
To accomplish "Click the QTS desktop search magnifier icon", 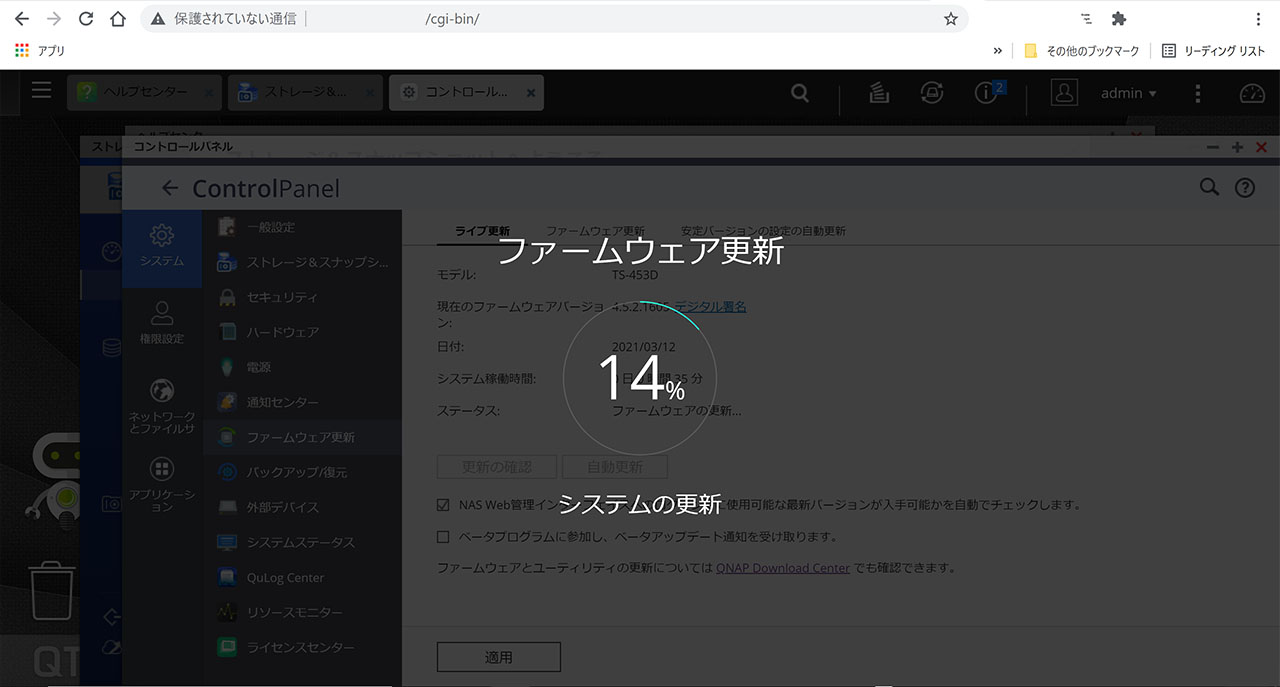I will (799, 93).
